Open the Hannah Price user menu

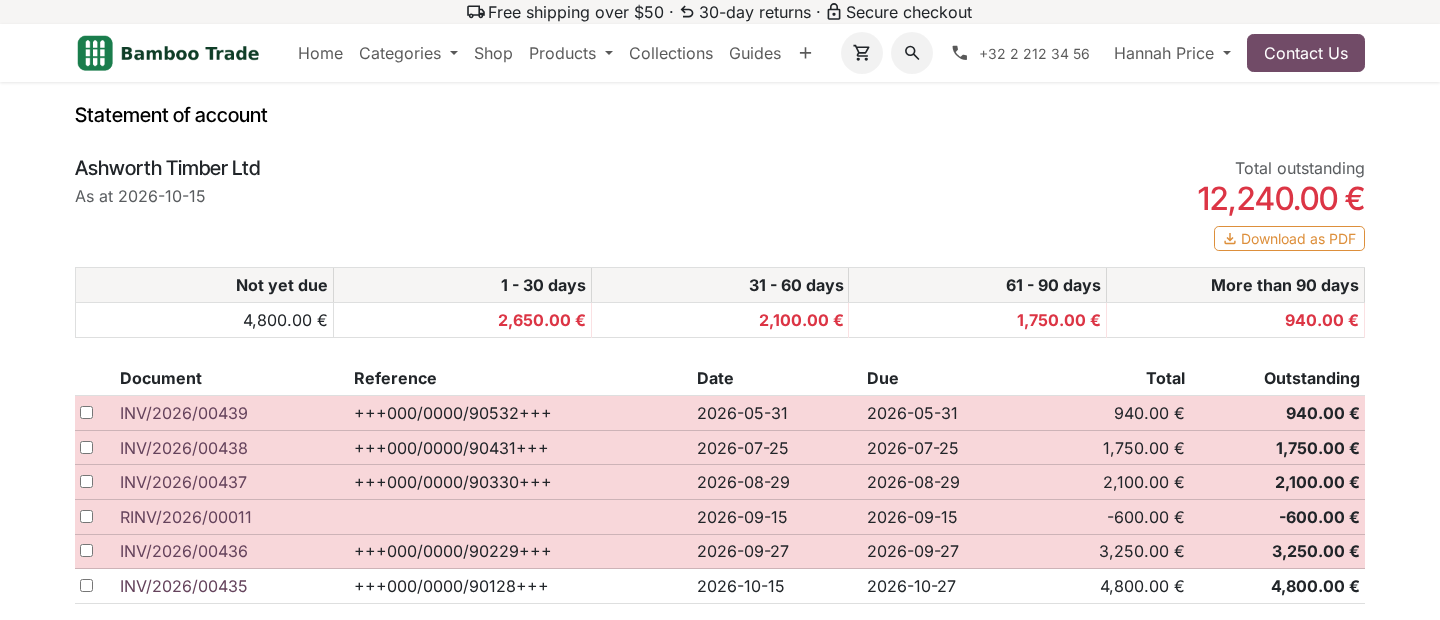[x=1172, y=53]
